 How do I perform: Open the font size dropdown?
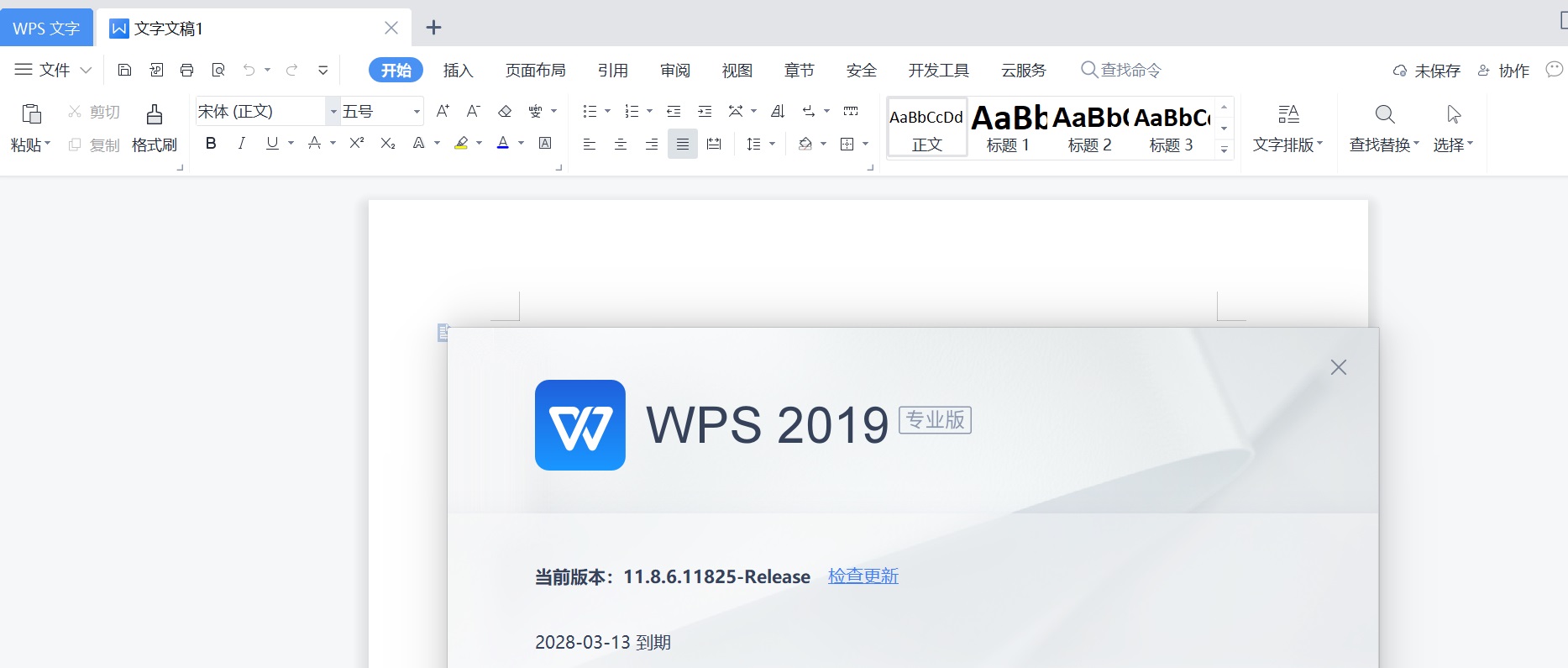(x=417, y=111)
